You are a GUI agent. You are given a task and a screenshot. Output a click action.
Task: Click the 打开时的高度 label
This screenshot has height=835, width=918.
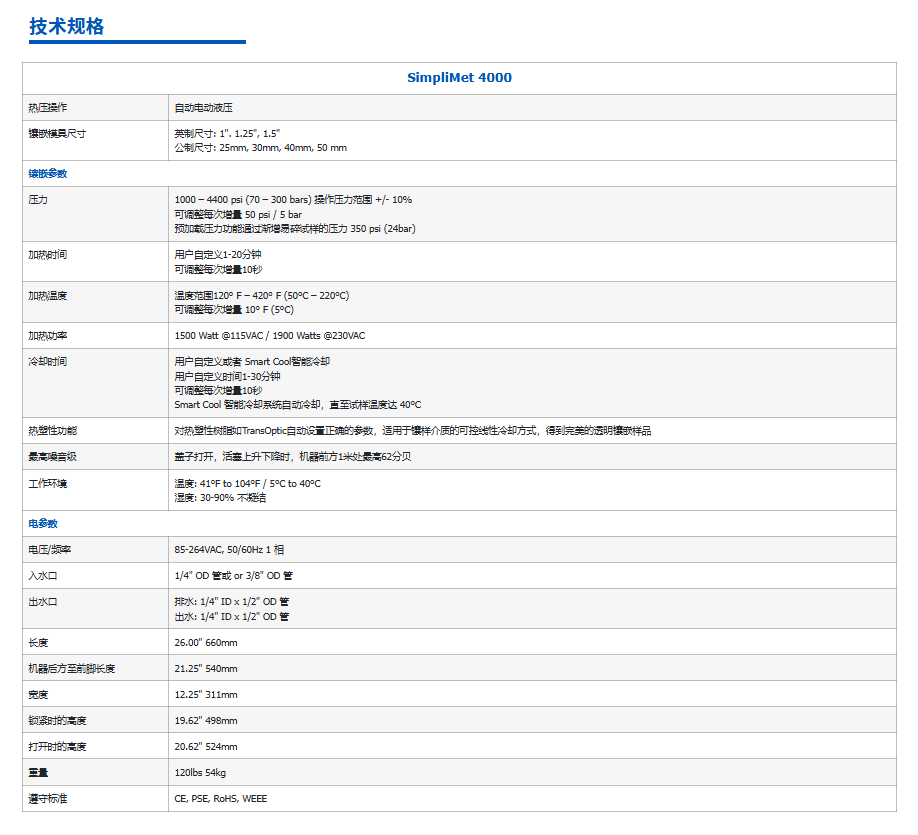click(57, 747)
